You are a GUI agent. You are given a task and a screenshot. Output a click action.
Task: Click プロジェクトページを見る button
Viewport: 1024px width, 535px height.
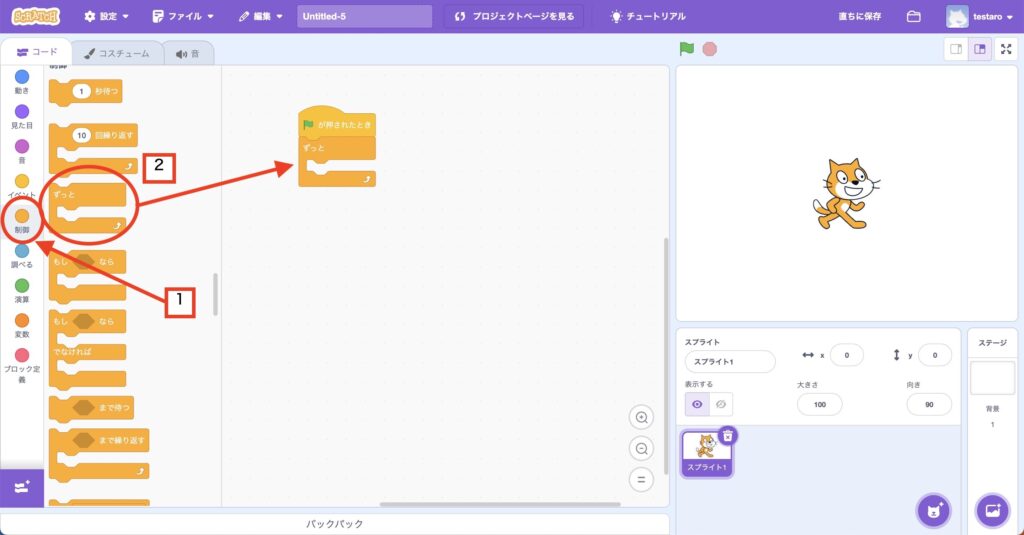point(515,16)
